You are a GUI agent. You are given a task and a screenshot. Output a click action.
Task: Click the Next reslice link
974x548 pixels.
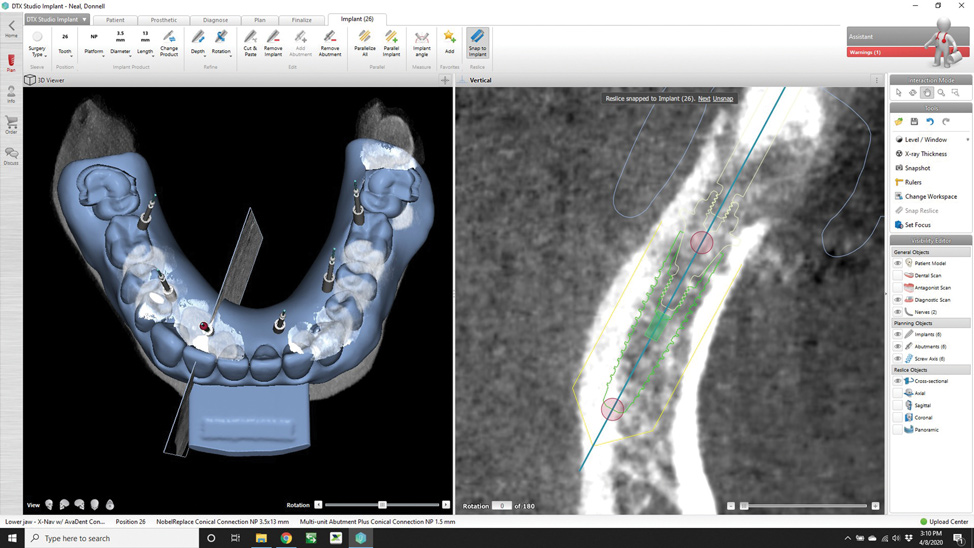(x=704, y=99)
